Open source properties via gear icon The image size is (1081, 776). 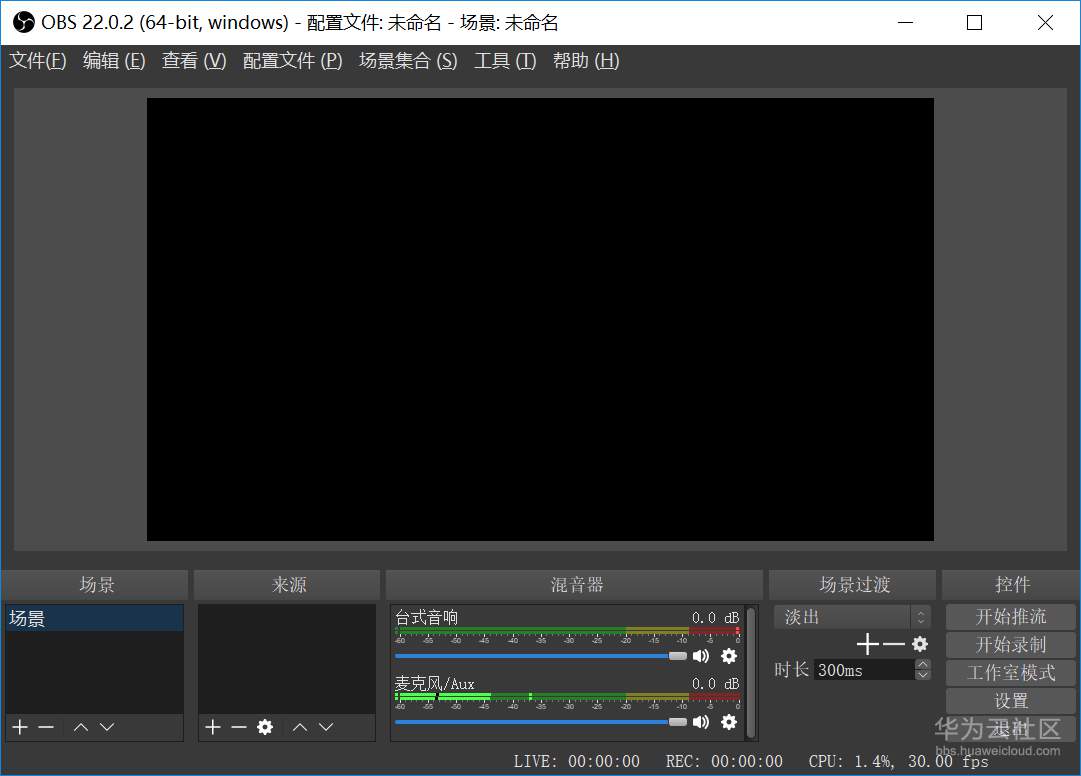pos(265,727)
